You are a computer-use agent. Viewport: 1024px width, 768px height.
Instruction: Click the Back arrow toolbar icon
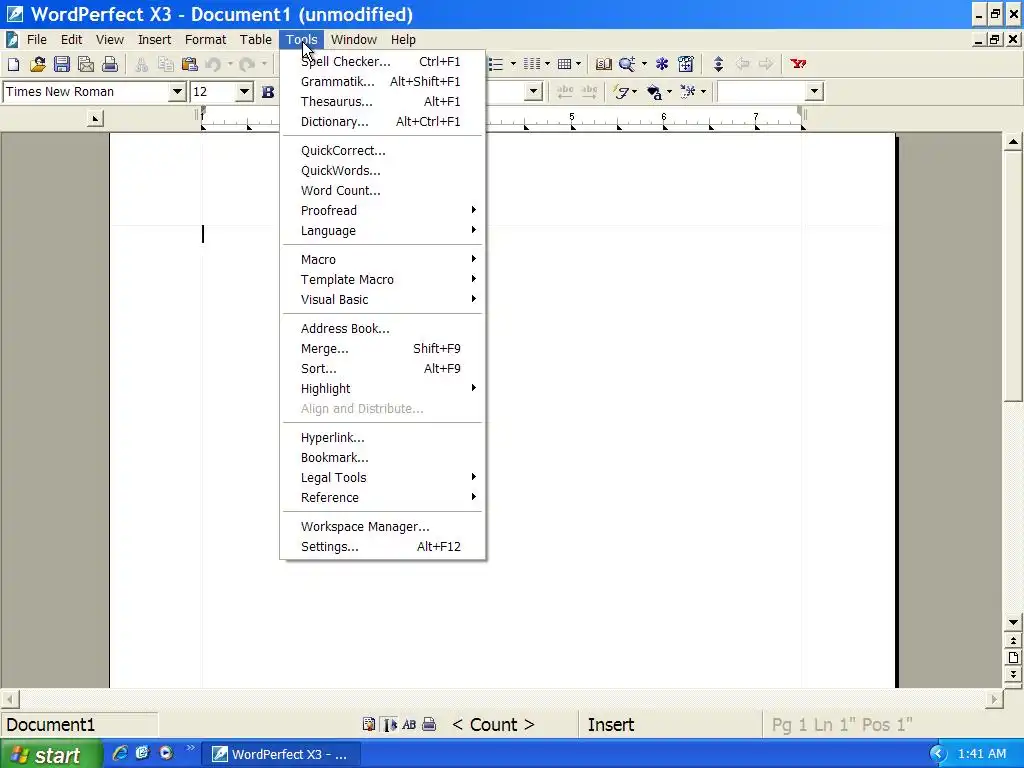[x=743, y=64]
